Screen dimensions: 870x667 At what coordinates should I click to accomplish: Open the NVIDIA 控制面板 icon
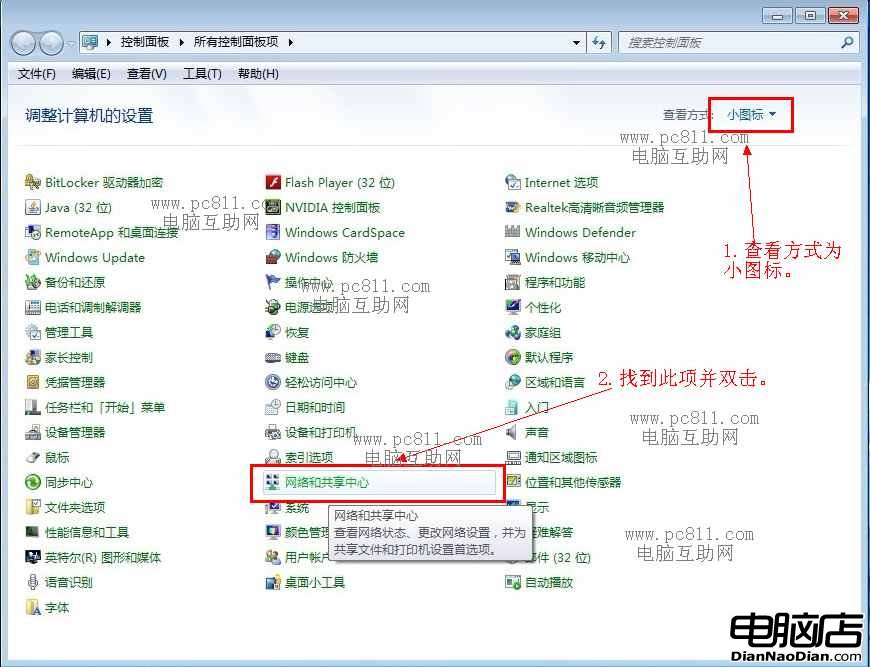point(273,207)
